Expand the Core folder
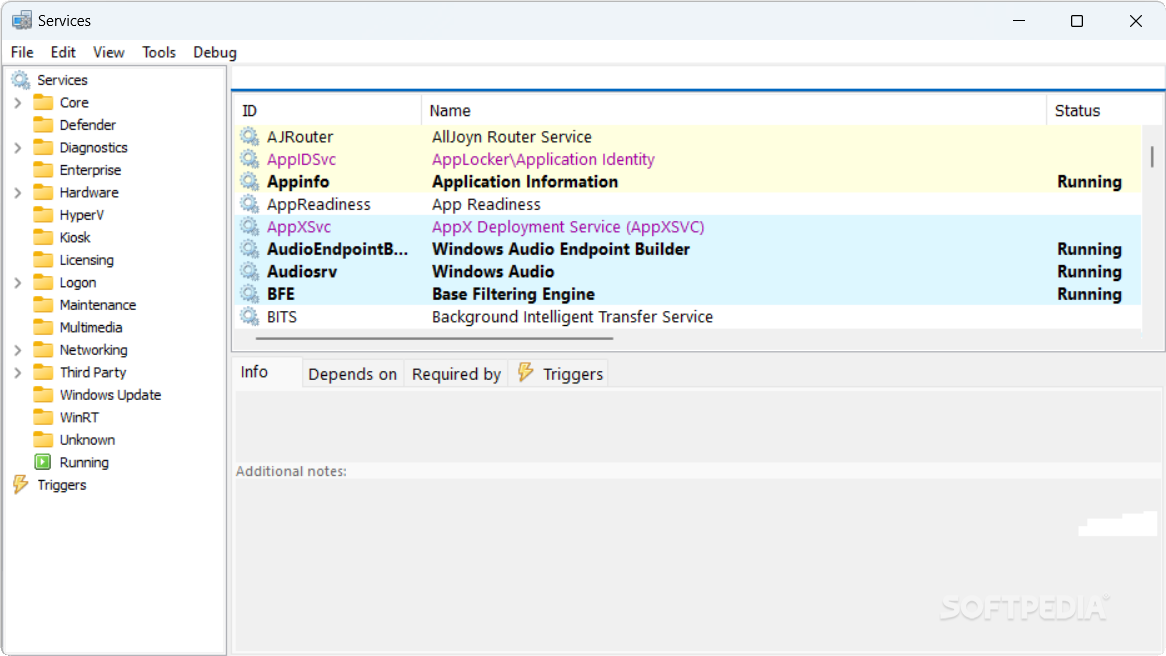 pos(18,103)
